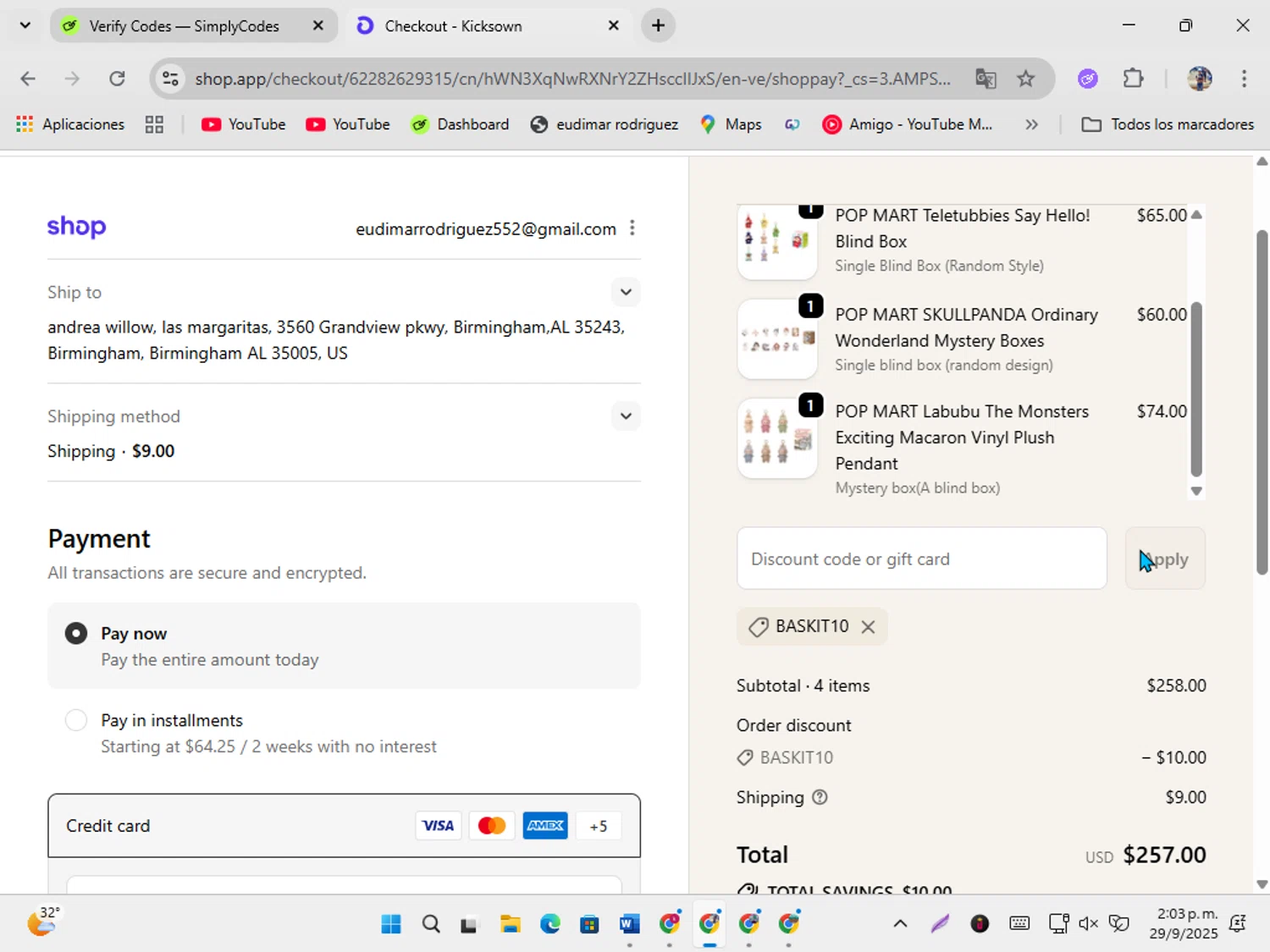Show more bookmarks chevron
The height and width of the screenshot is (952, 1270).
click(1031, 124)
